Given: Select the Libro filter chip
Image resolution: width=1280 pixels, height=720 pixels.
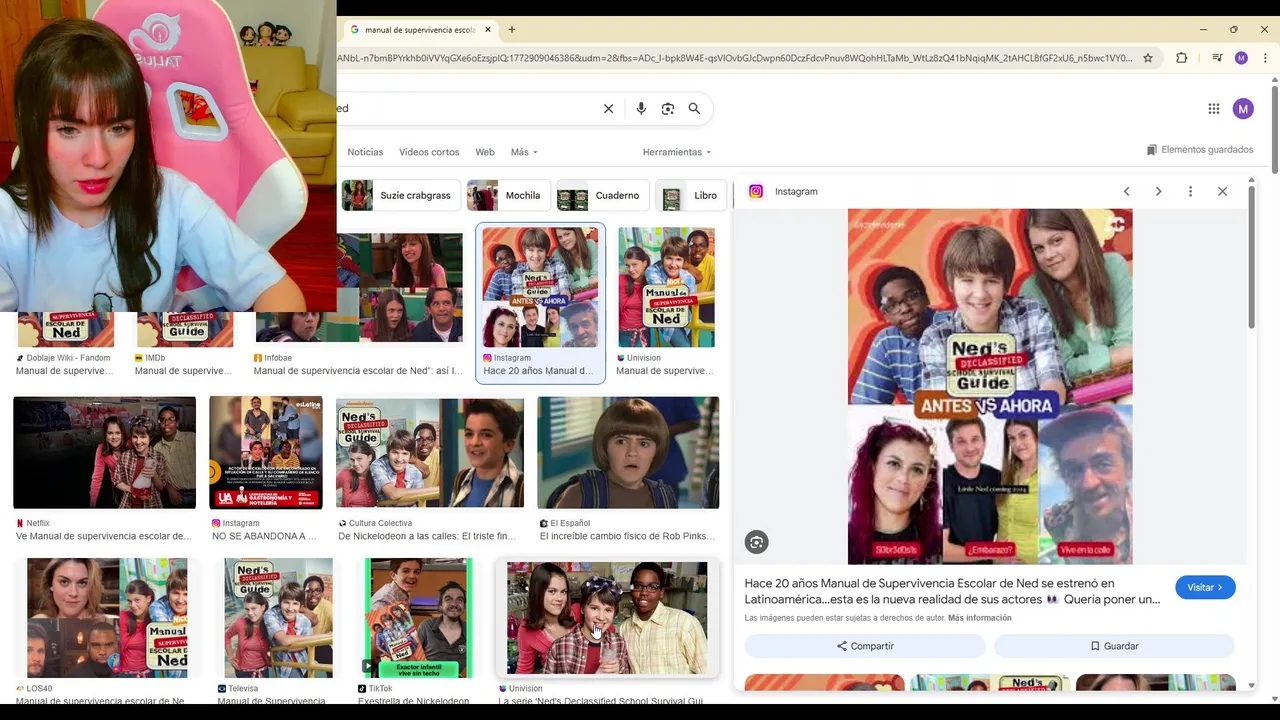Looking at the screenshot, I should (x=692, y=195).
